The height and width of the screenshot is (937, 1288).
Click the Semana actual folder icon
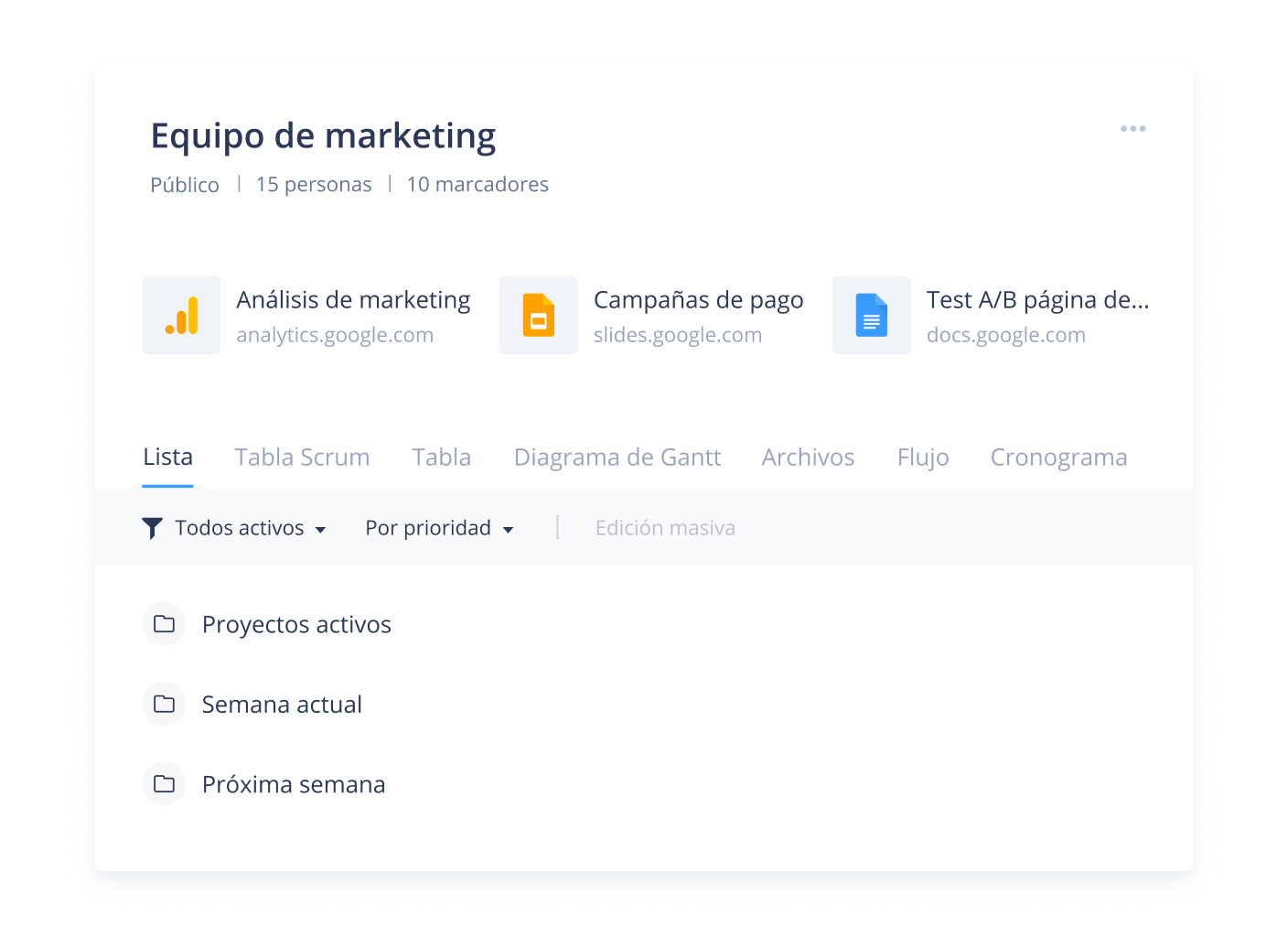pos(165,704)
